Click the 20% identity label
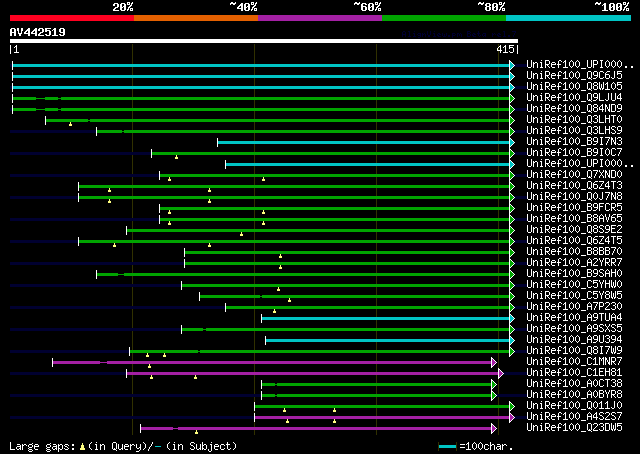Screen dimensions: 640x454 coord(123,7)
